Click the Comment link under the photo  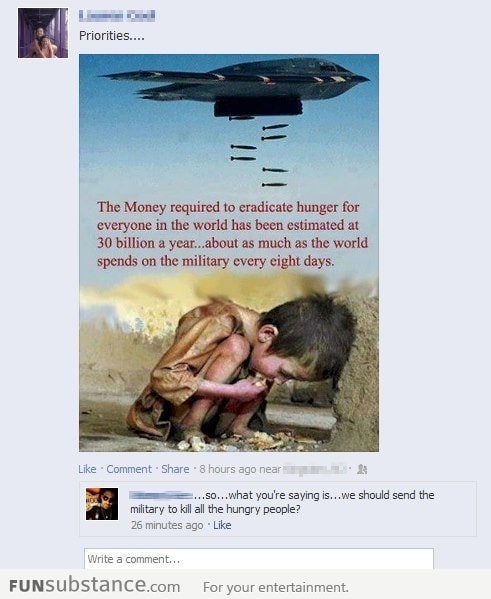129,469
